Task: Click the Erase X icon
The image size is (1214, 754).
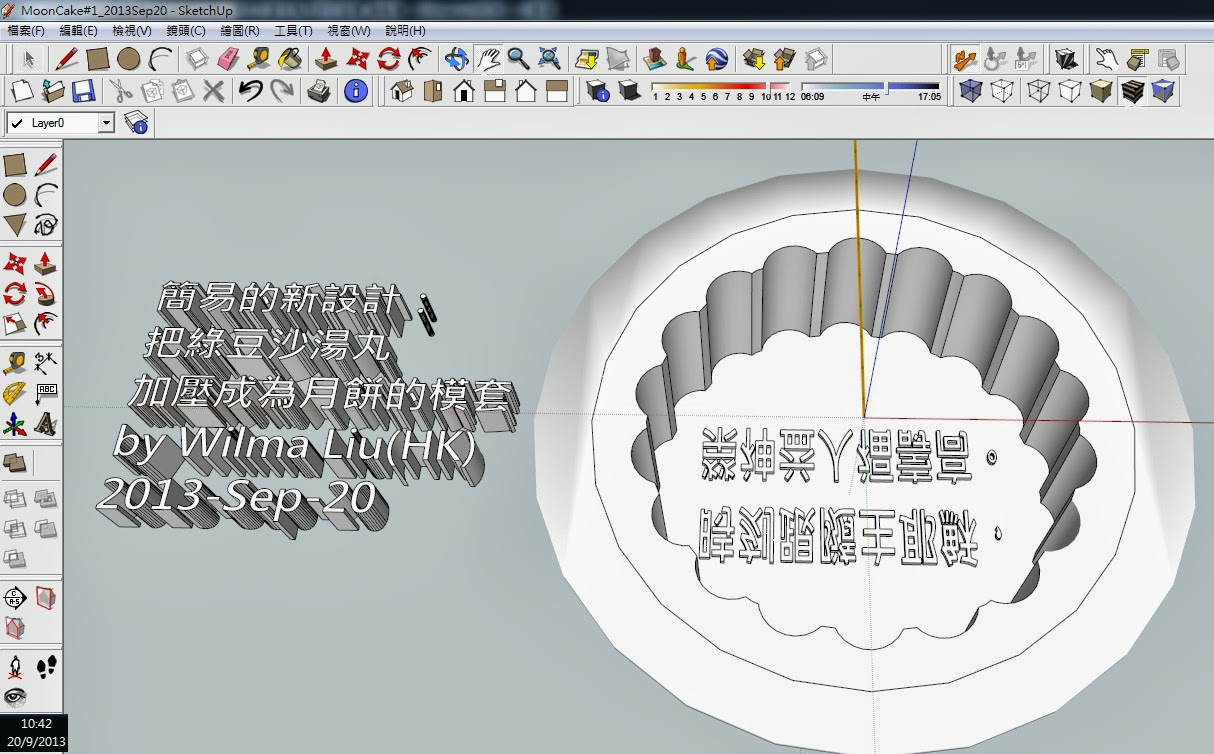Action: pyautogui.click(x=213, y=92)
